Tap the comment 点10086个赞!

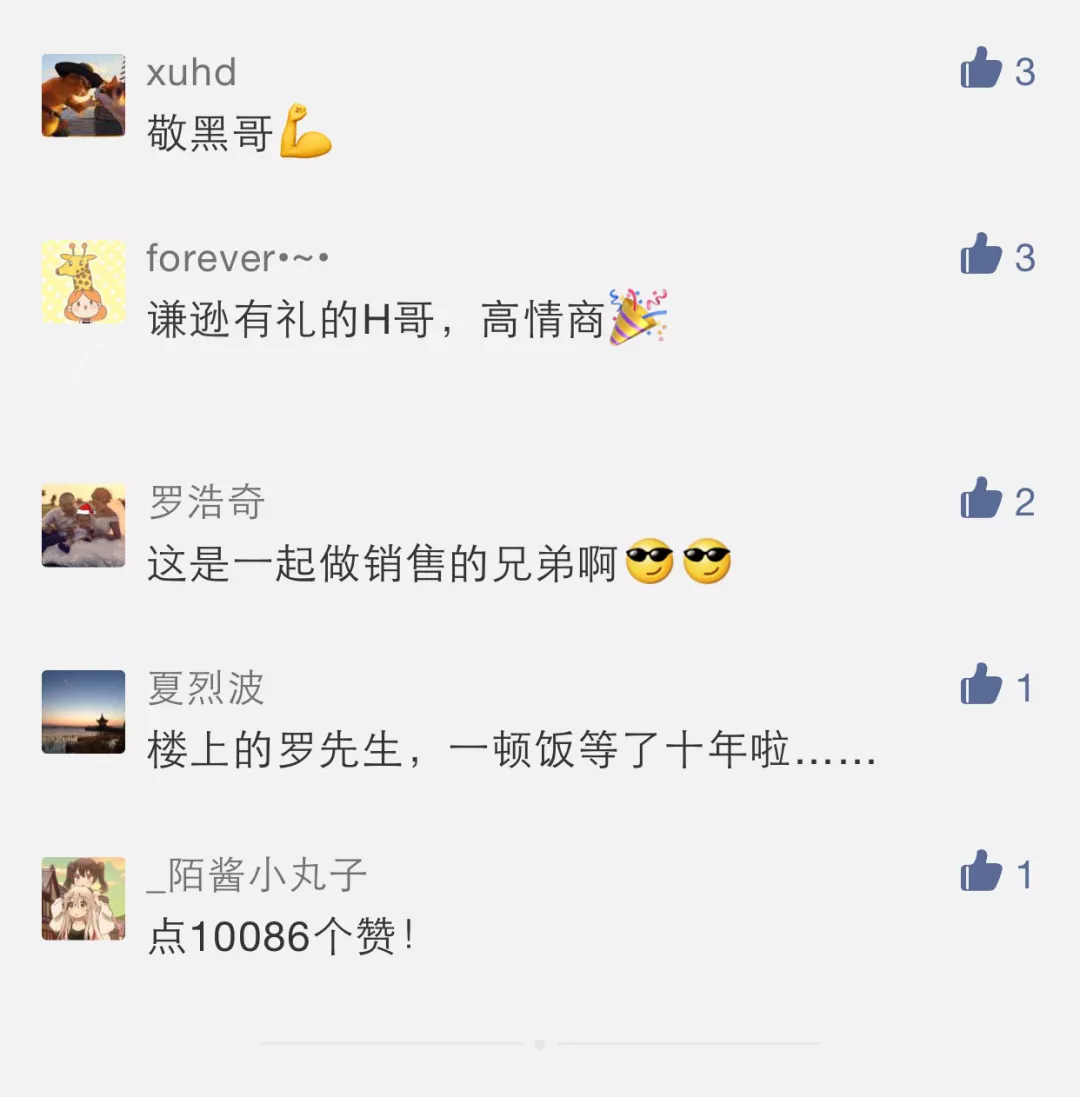click(x=281, y=936)
